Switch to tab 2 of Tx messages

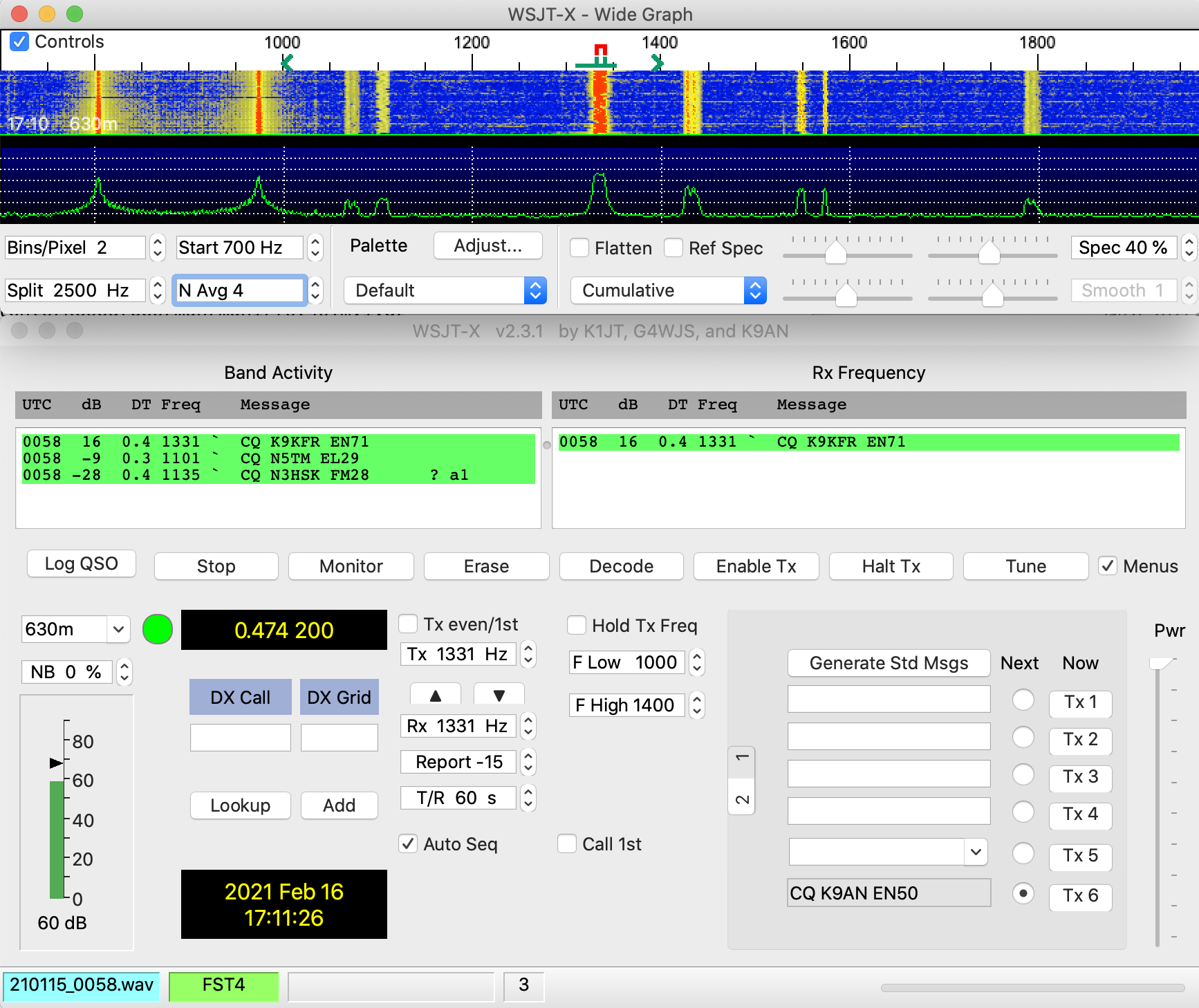click(x=741, y=799)
